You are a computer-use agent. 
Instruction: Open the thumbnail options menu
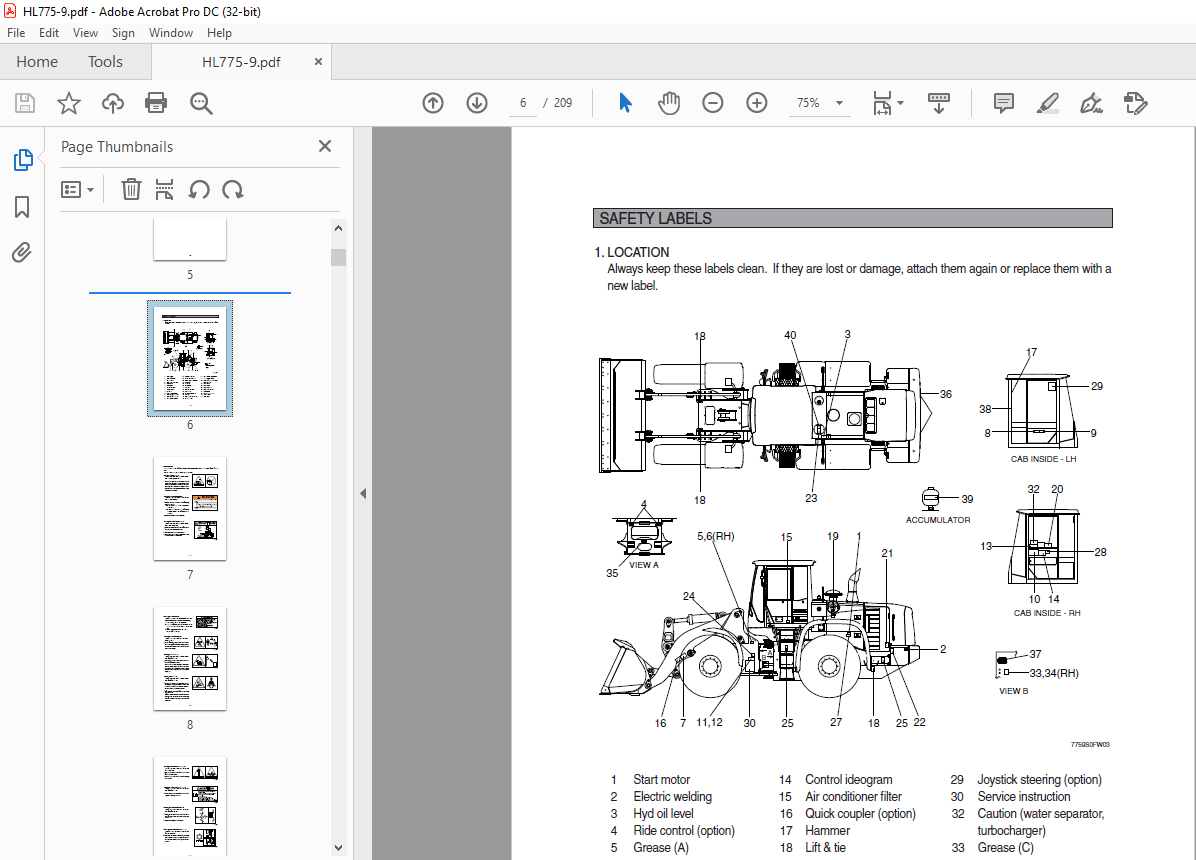tap(78, 189)
